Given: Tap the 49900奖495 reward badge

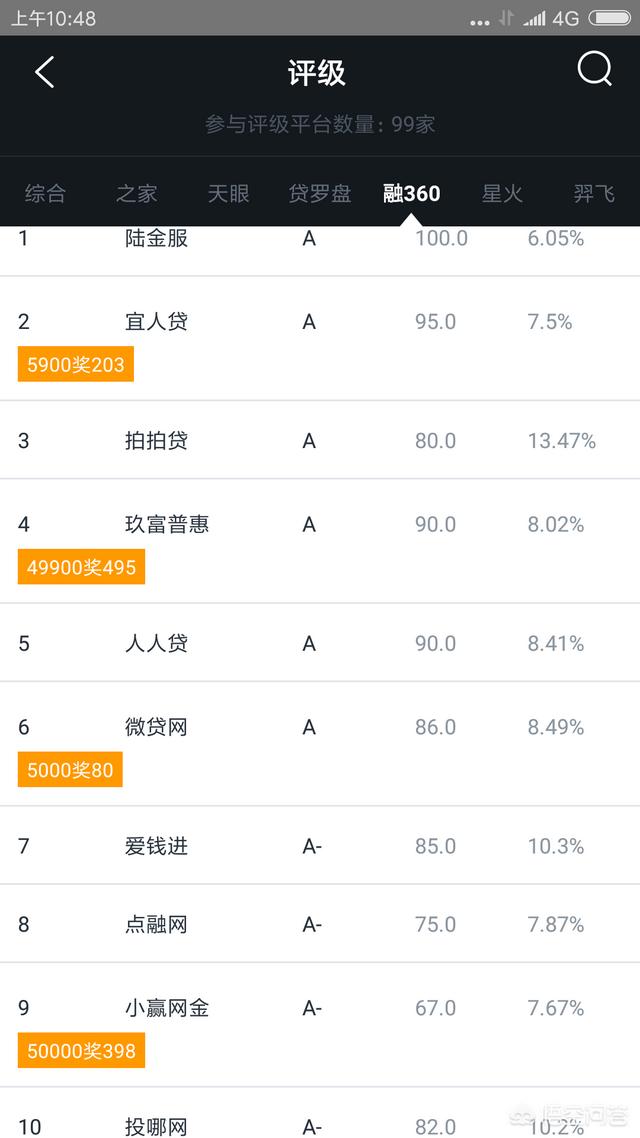Looking at the screenshot, I should [x=81, y=567].
